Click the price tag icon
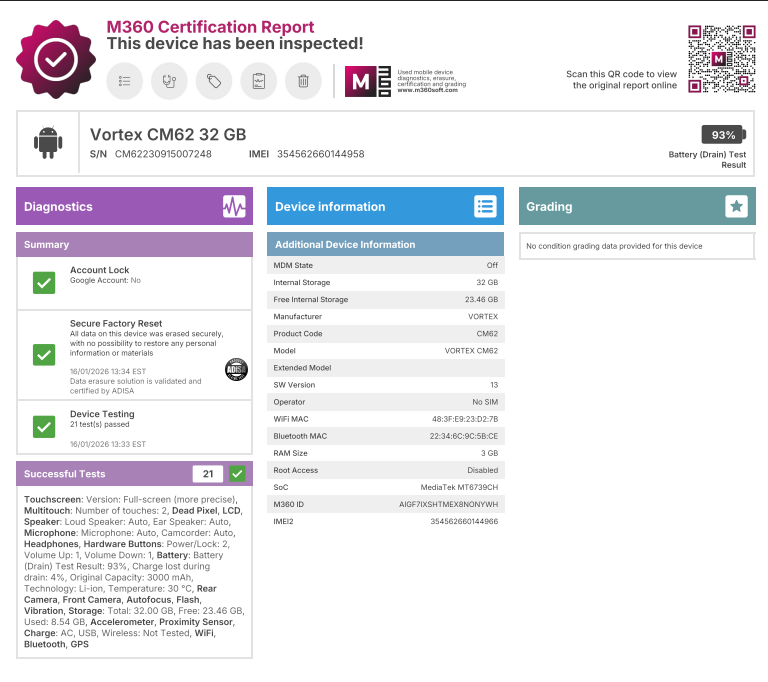Image resolution: width=768 pixels, height=682 pixels. click(x=214, y=81)
